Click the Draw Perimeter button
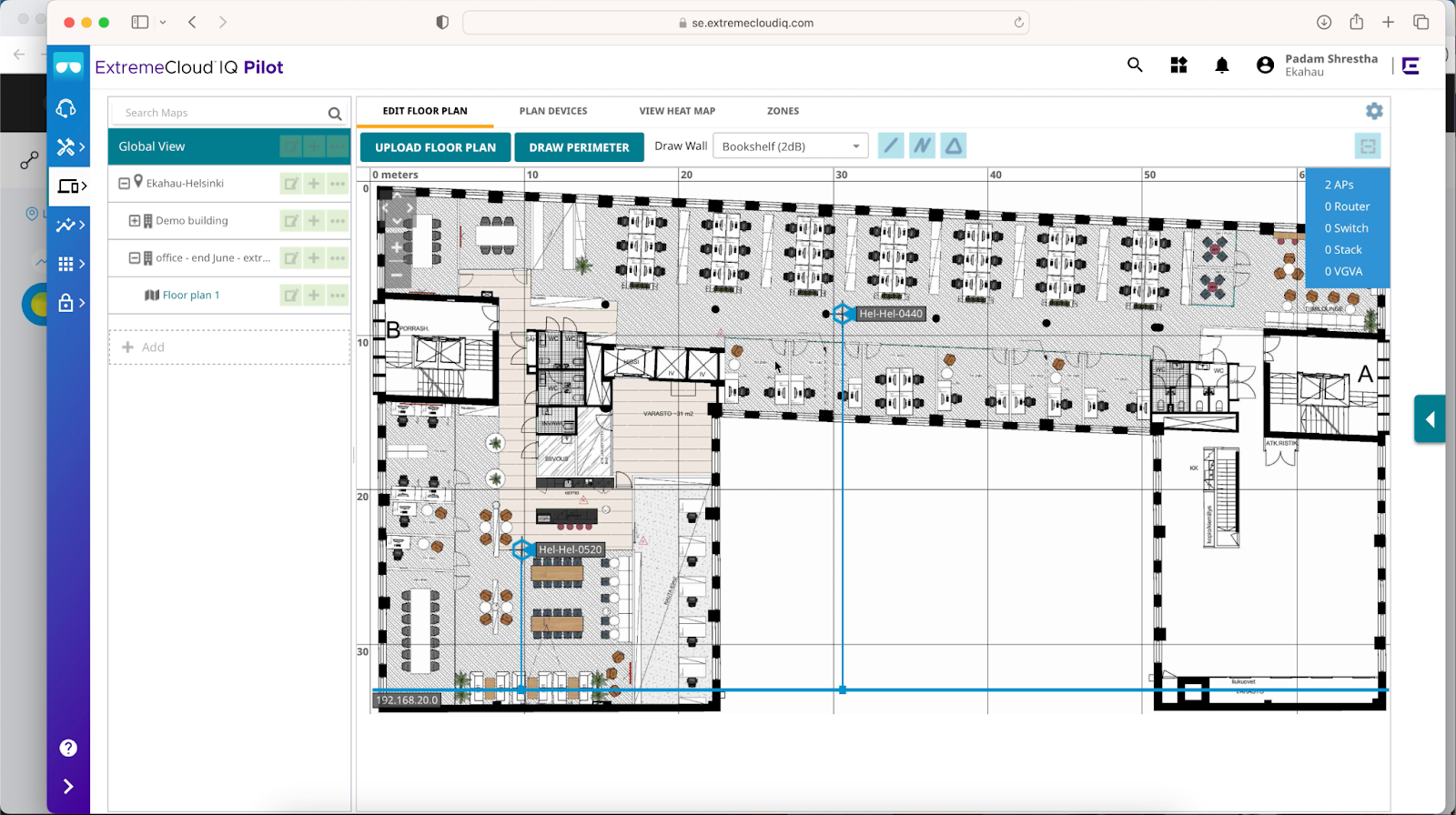 pos(579,147)
